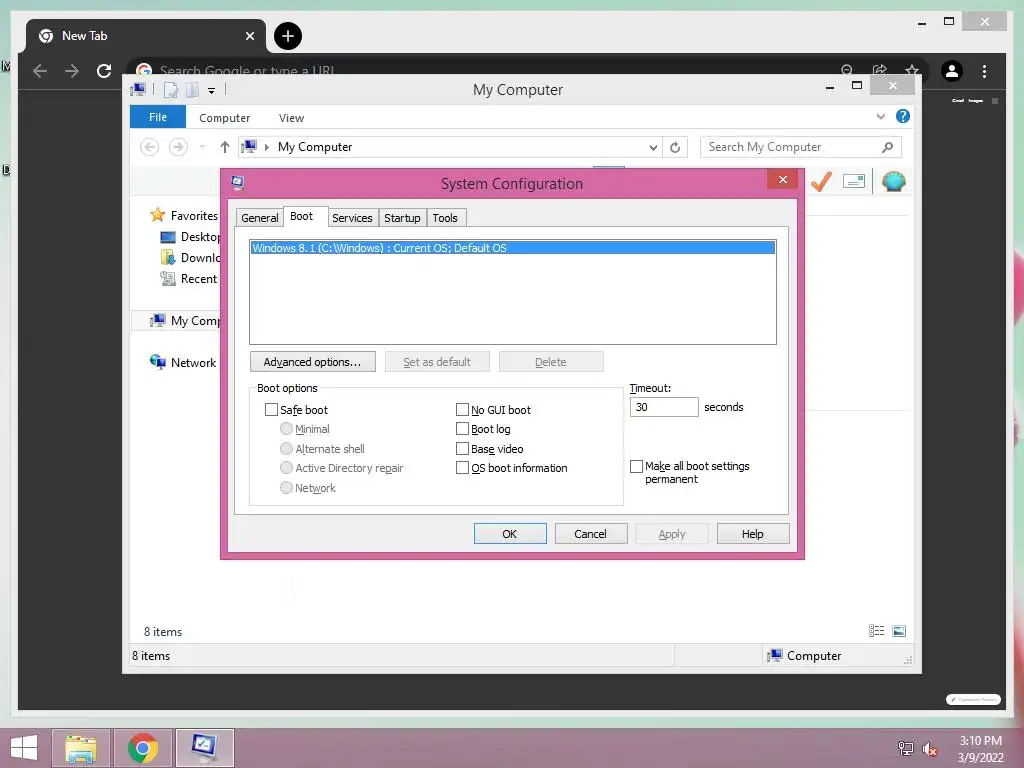The width and height of the screenshot is (1024, 768).
Task: Switch to the General tab
Action: (259, 218)
